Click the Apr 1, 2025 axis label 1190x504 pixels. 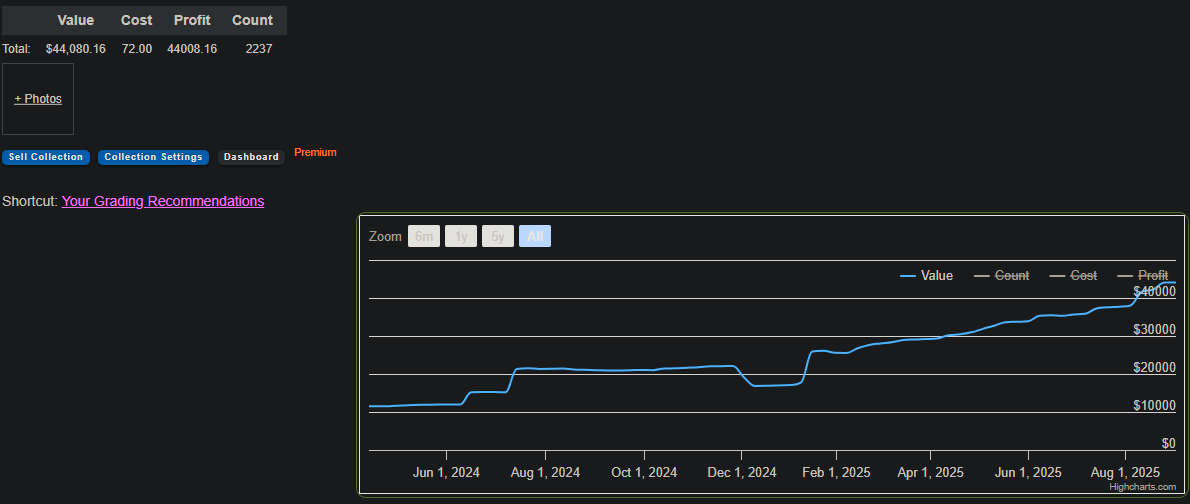coord(930,472)
